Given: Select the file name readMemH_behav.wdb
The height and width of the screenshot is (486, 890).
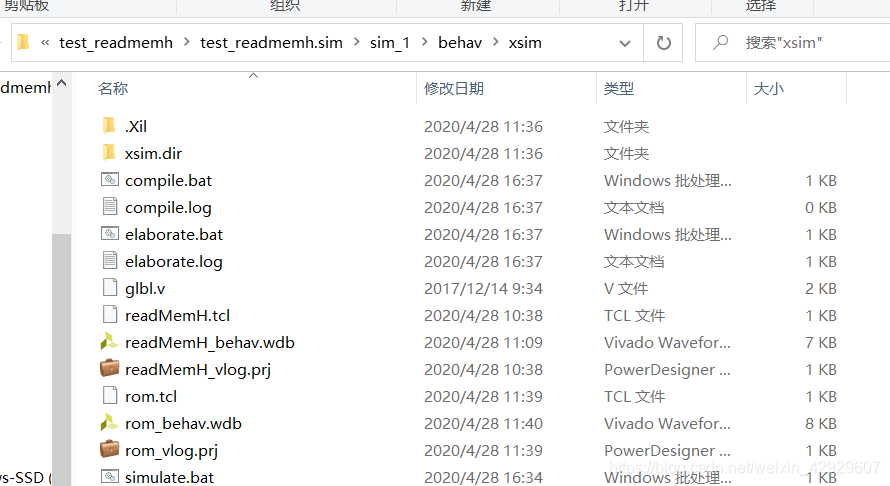Looking at the screenshot, I should (209, 342).
